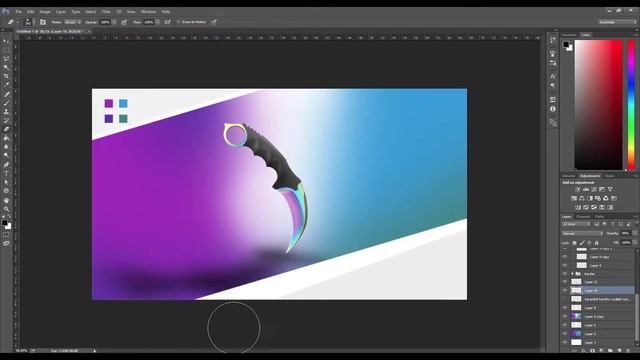Click the Delete layer trash icon
The height and width of the screenshot is (360, 640).
click(628, 351)
